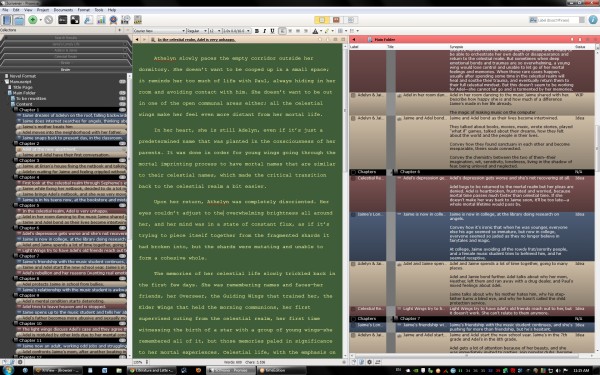Viewport: 600px width, 375px height.
Task: Select the Search Results collection tab
Action: click(x=65, y=38)
